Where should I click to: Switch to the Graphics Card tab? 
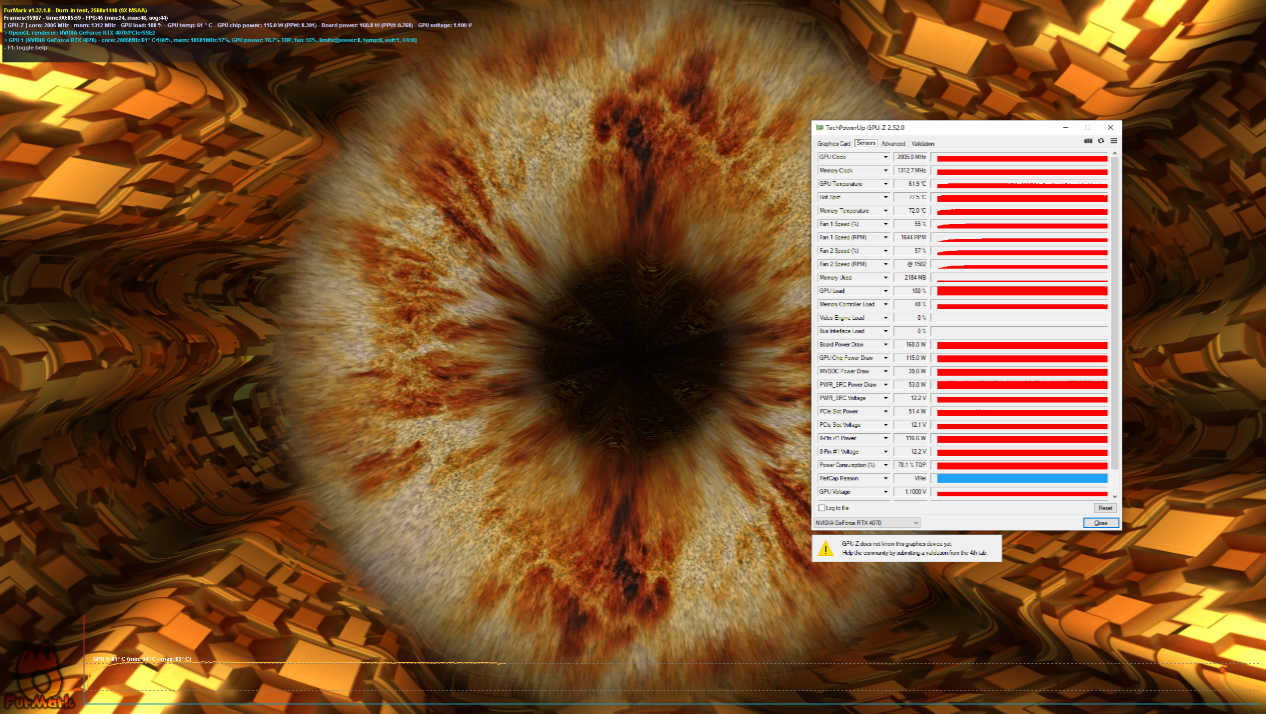pyautogui.click(x=833, y=143)
